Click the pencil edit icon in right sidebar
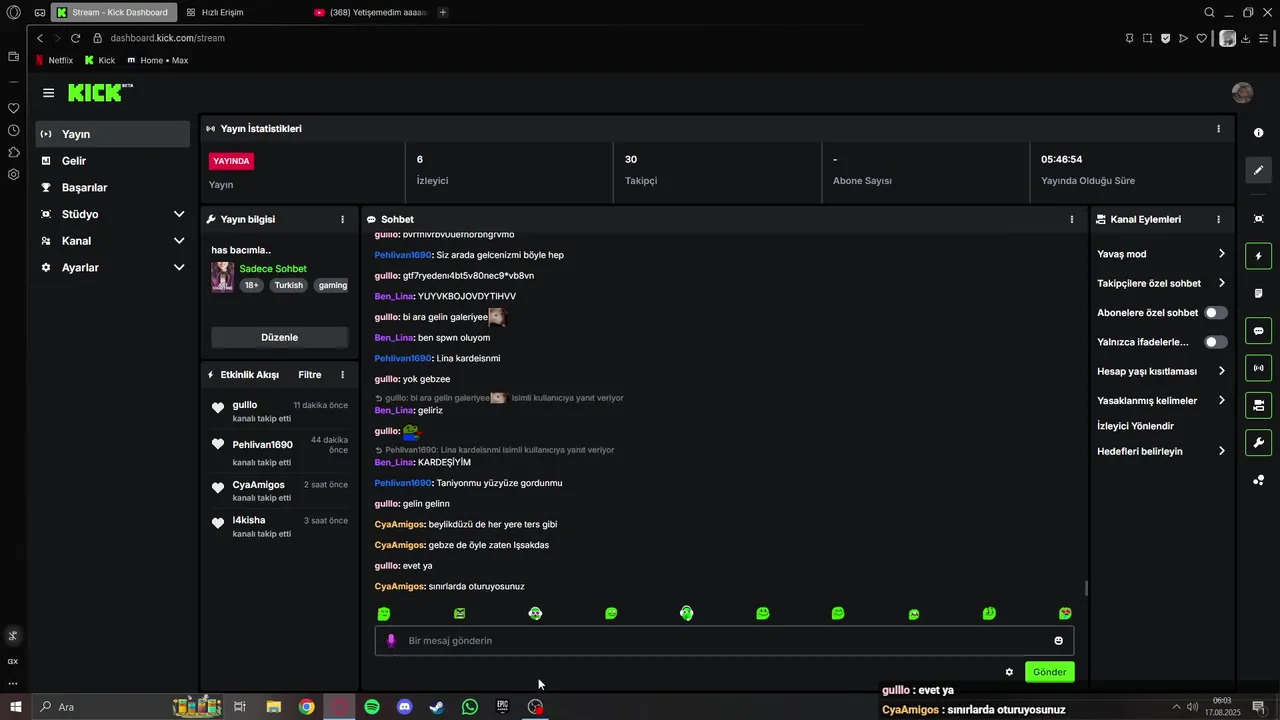This screenshot has height=720, width=1280. click(1258, 170)
